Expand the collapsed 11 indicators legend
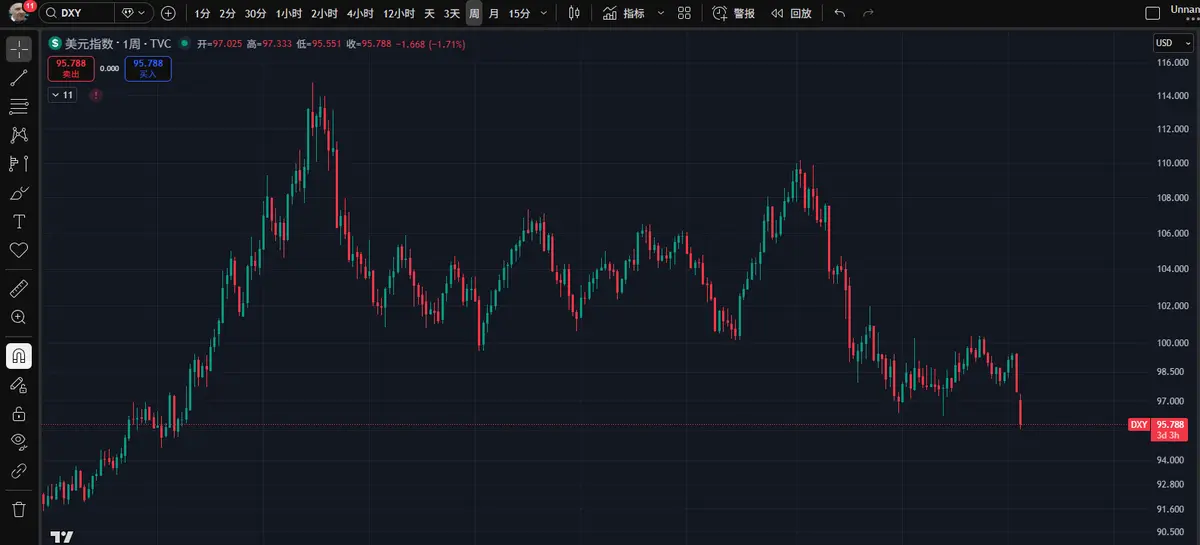Screen dimensions: 1200x545 pyautogui.click(x=62, y=95)
